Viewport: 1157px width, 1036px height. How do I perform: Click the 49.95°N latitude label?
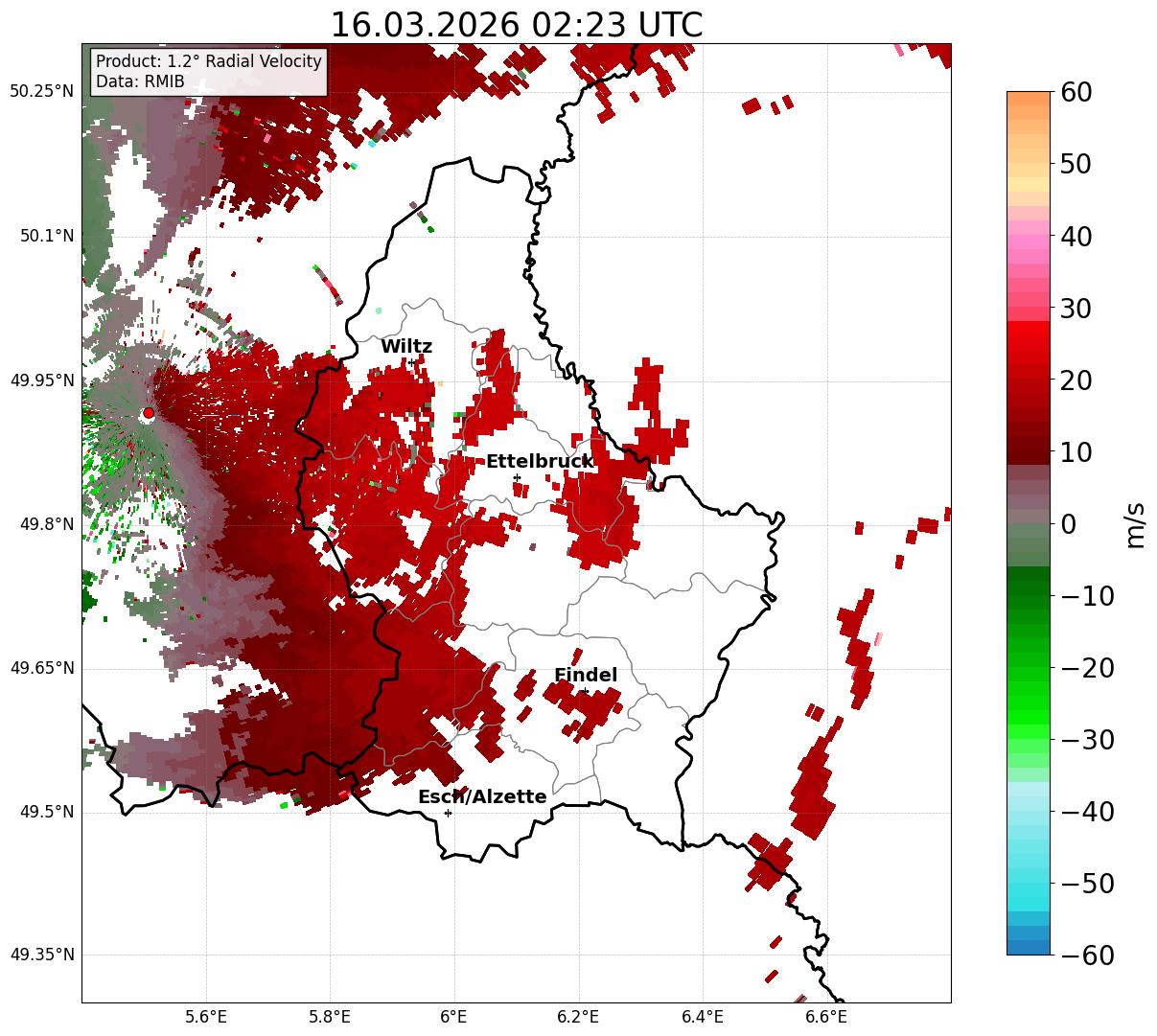[x=41, y=380]
